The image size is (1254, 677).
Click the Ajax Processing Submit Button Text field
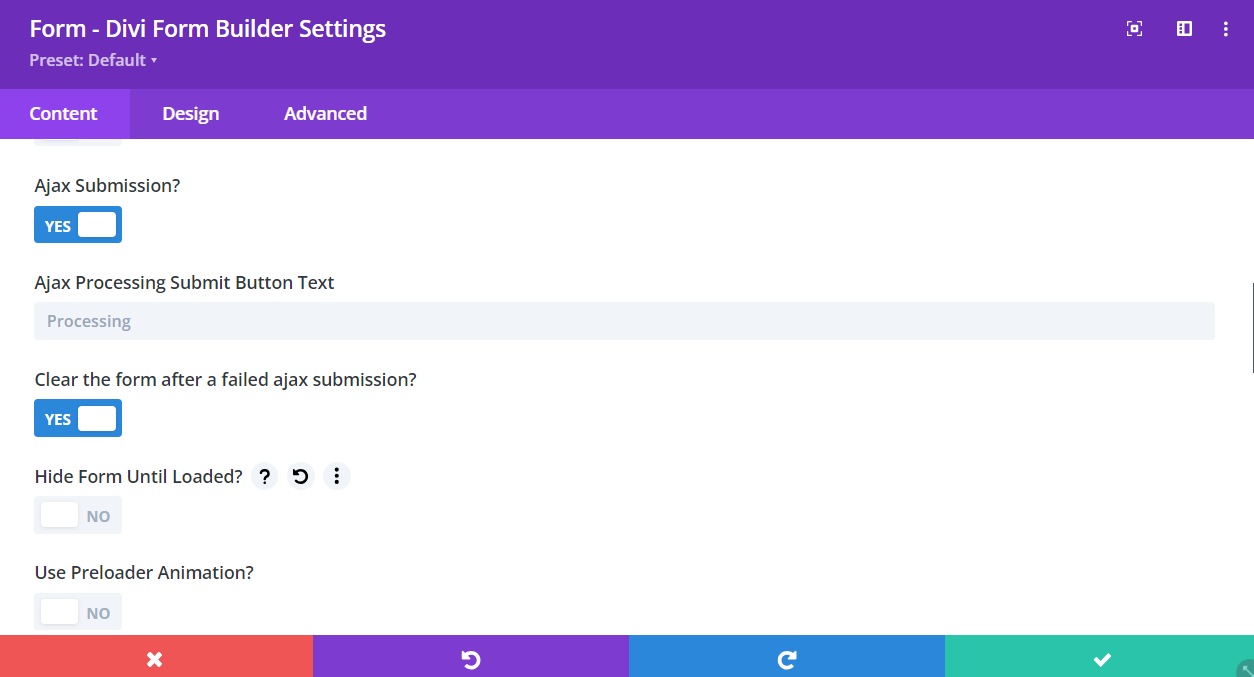(626, 320)
